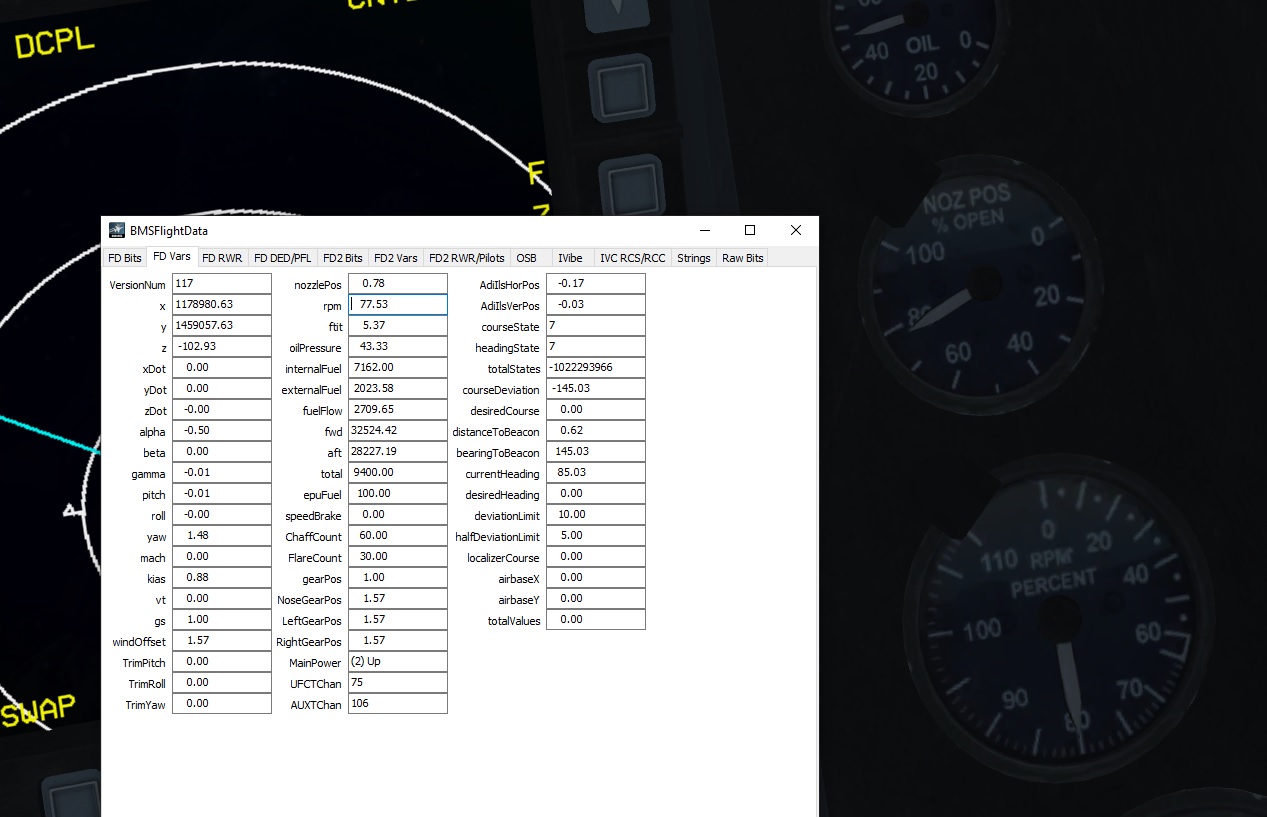Screen dimensions: 1267x817
Task: Open the FD2 RWR/Pilots tab
Action: click(x=467, y=258)
